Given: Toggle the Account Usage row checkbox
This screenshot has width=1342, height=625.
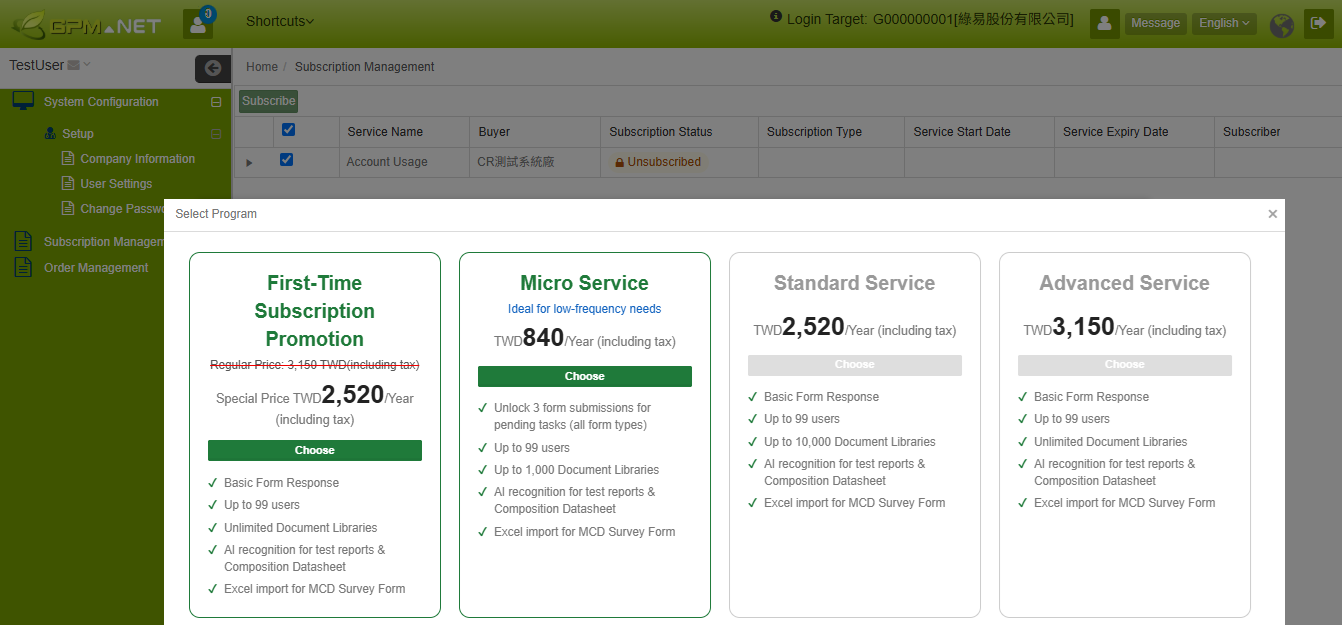Looking at the screenshot, I should [x=287, y=160].
